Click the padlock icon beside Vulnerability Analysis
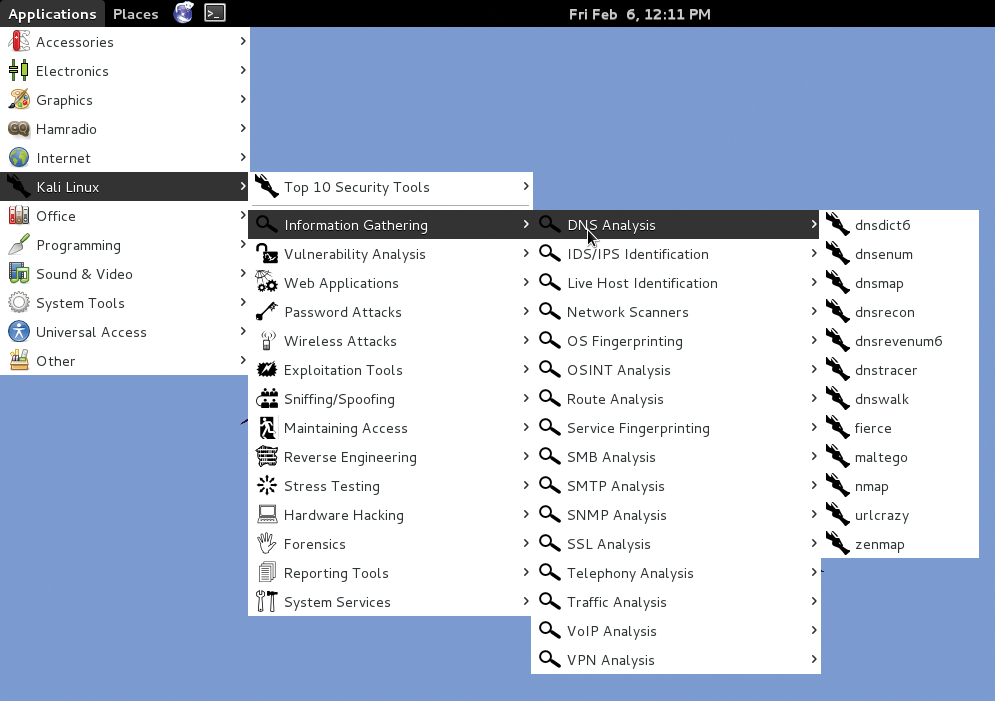This screenshot has height=701, width=995. click(266, 254)
